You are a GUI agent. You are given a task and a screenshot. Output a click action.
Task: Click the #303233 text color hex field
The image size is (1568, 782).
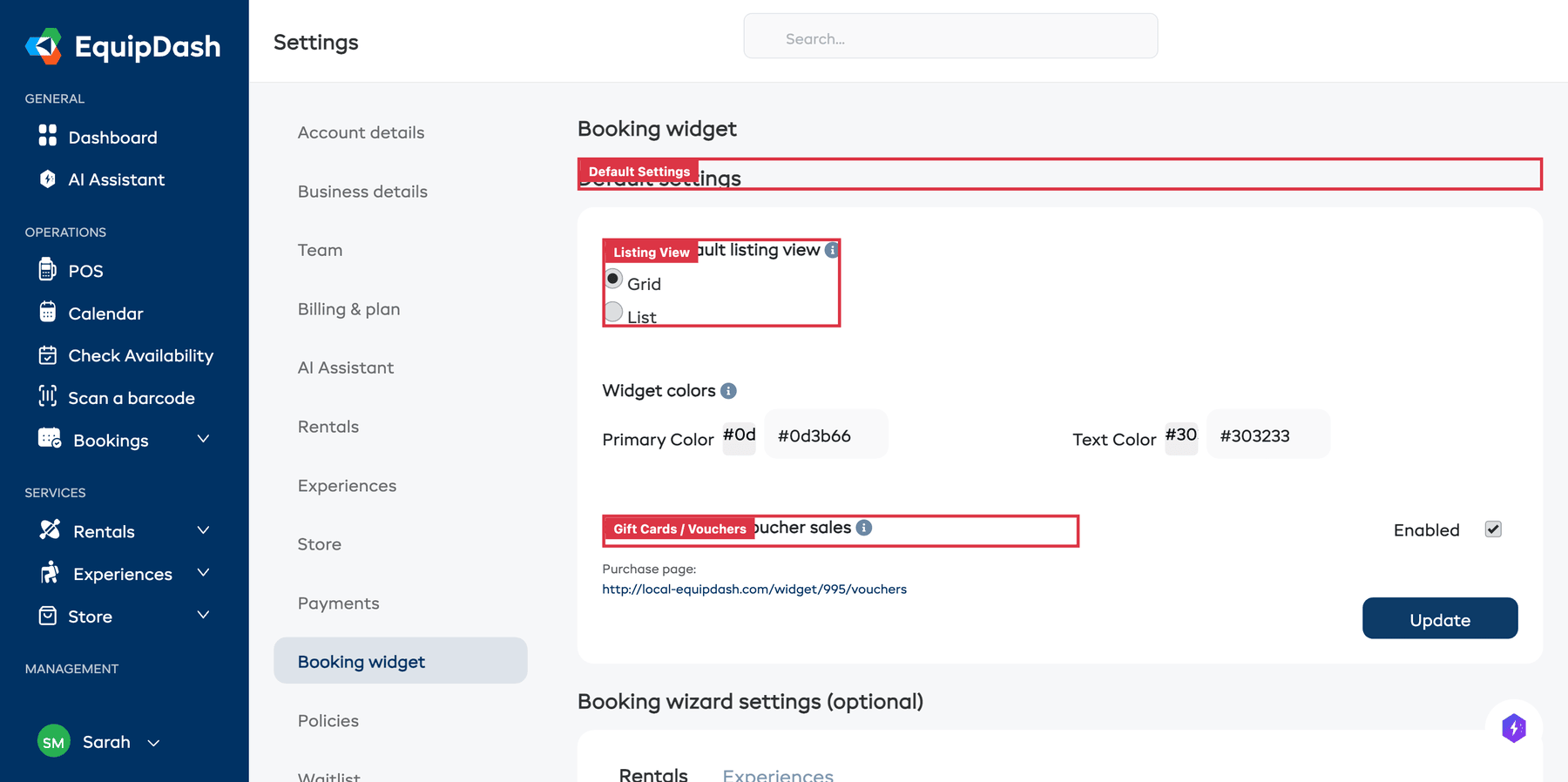1268,435
